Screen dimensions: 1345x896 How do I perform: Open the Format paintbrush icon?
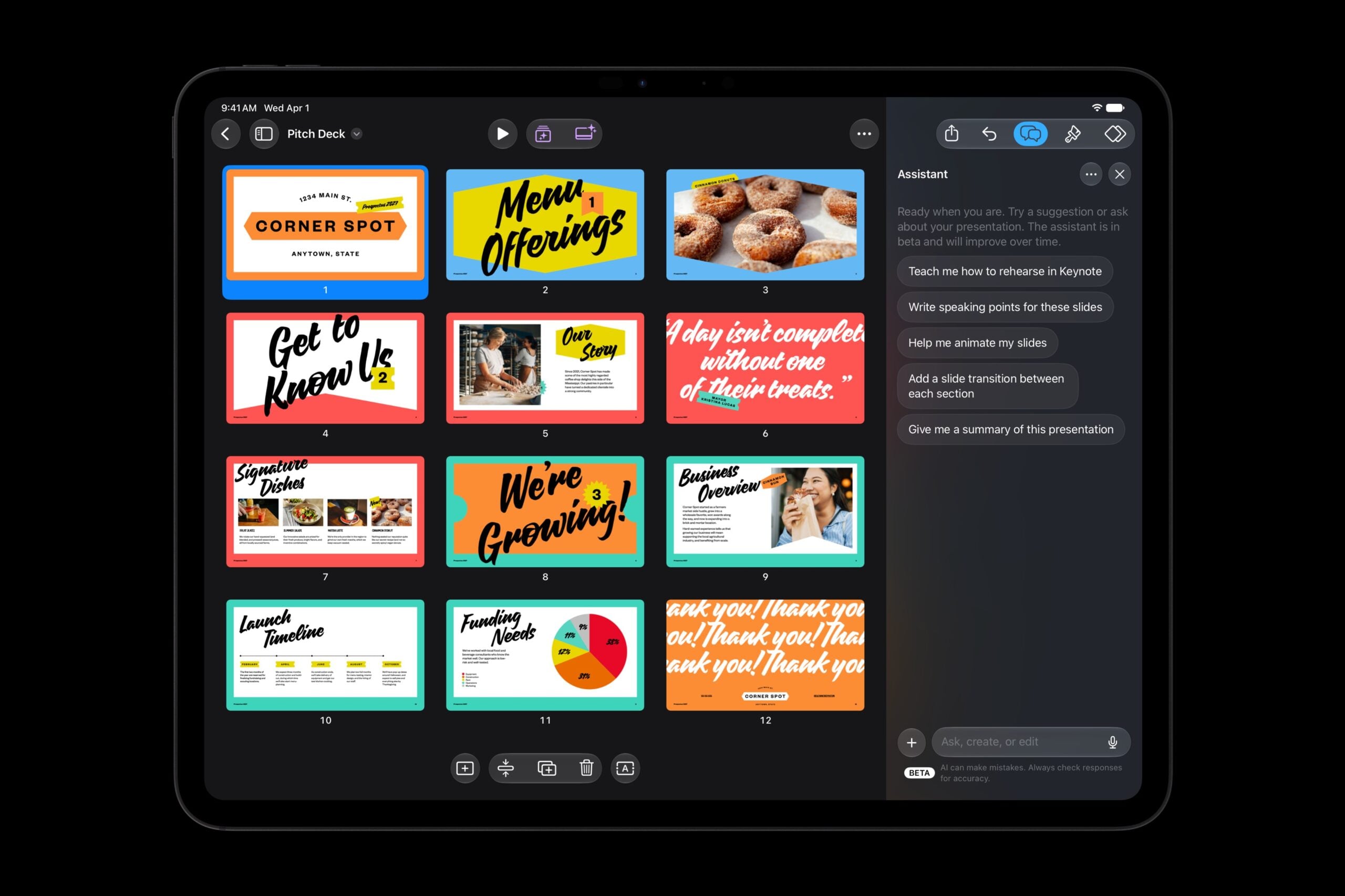(1072, 134)
